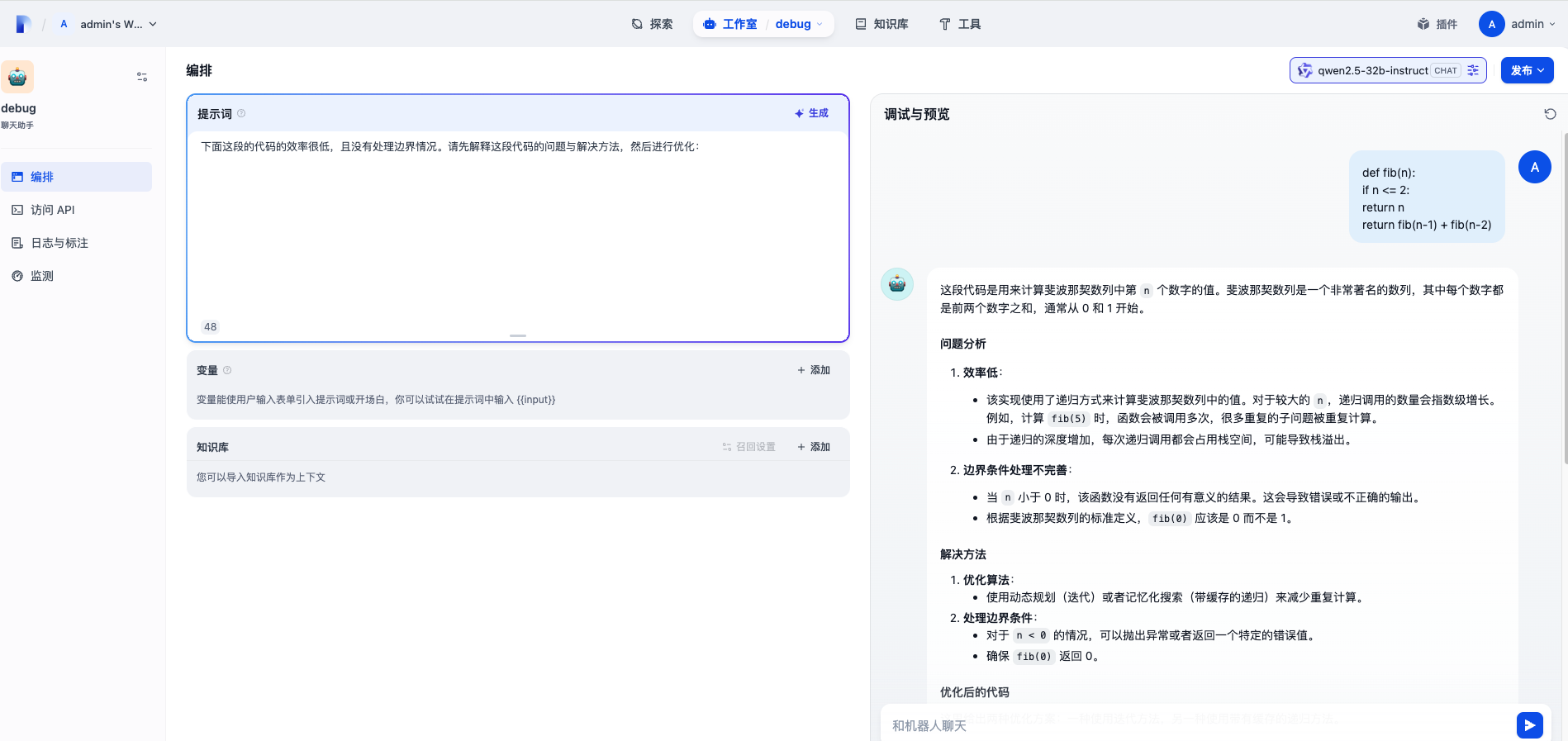Click the character count 48 badge
This screenshot has height=741, width=1568.
(211, 327)
